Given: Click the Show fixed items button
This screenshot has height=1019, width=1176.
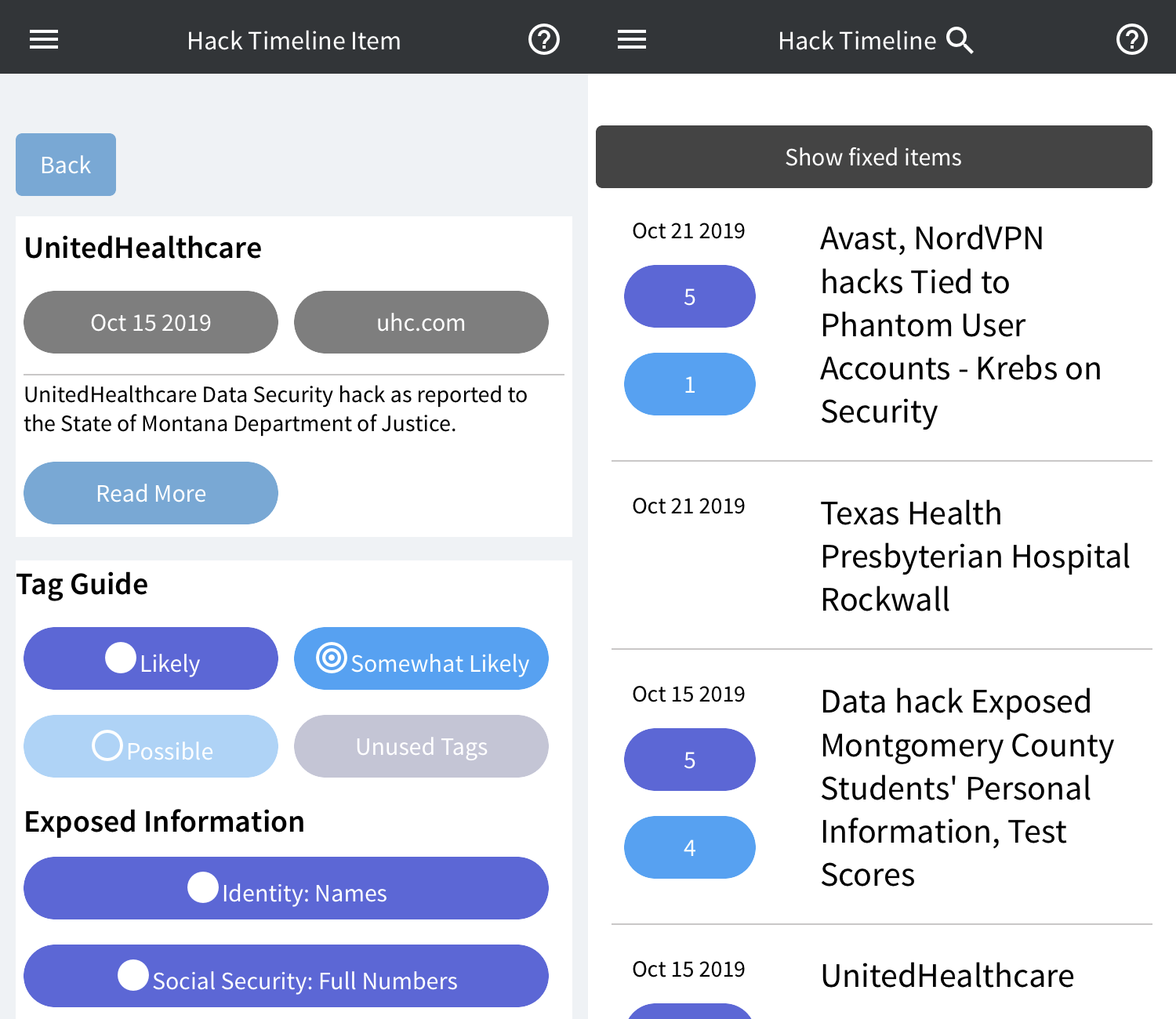Looking at the screenshot, I should point(874,157).
